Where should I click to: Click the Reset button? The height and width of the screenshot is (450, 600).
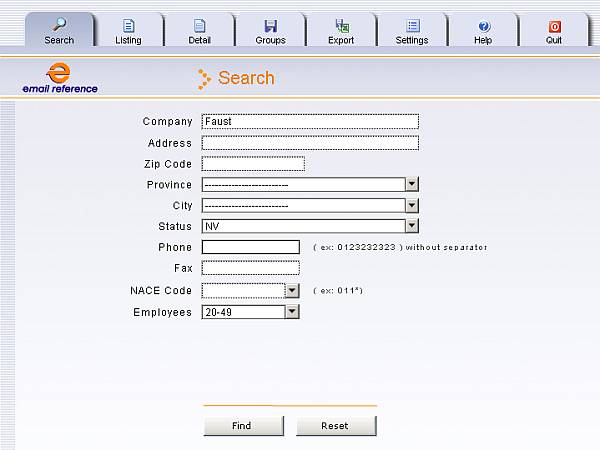point(336,426)
